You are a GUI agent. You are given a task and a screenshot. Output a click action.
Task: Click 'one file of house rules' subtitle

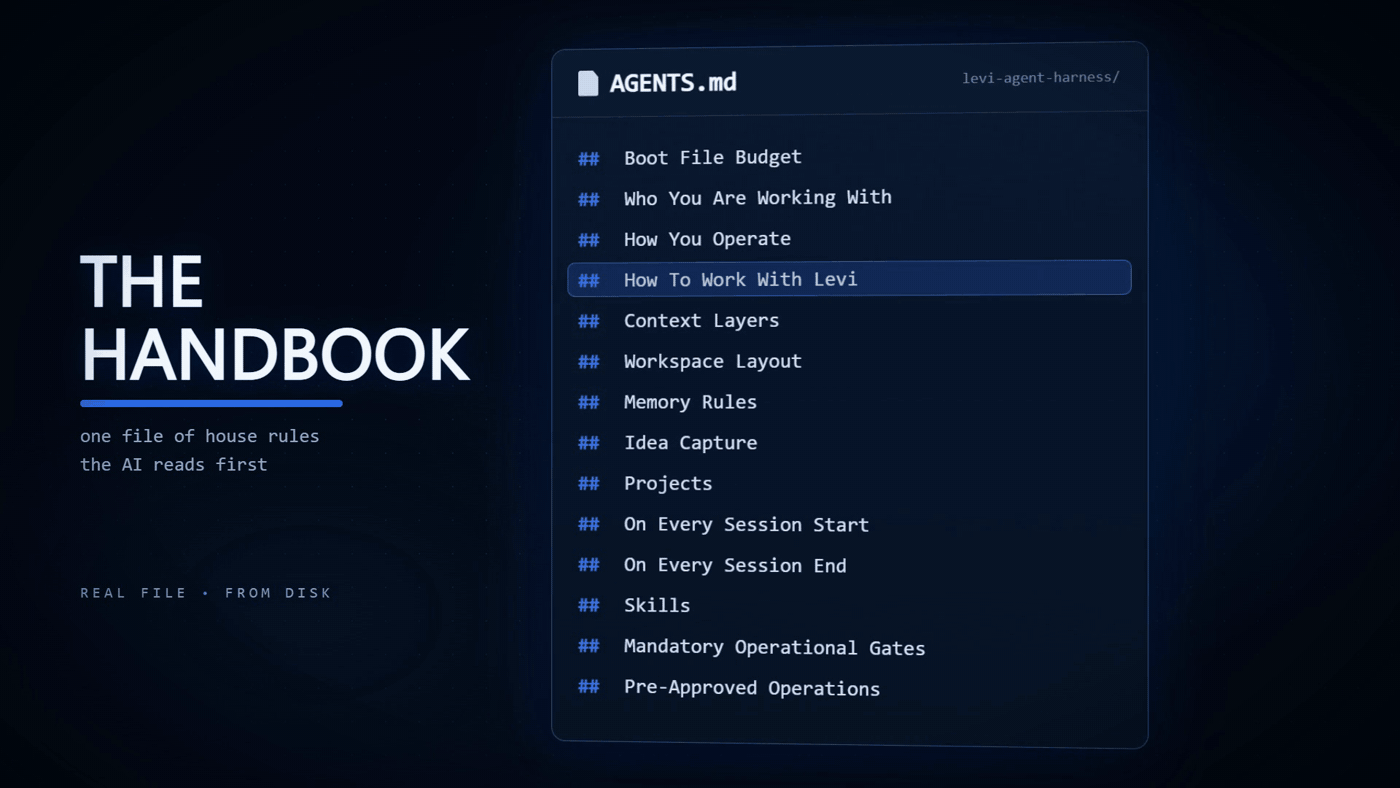(x=200, y=437)
